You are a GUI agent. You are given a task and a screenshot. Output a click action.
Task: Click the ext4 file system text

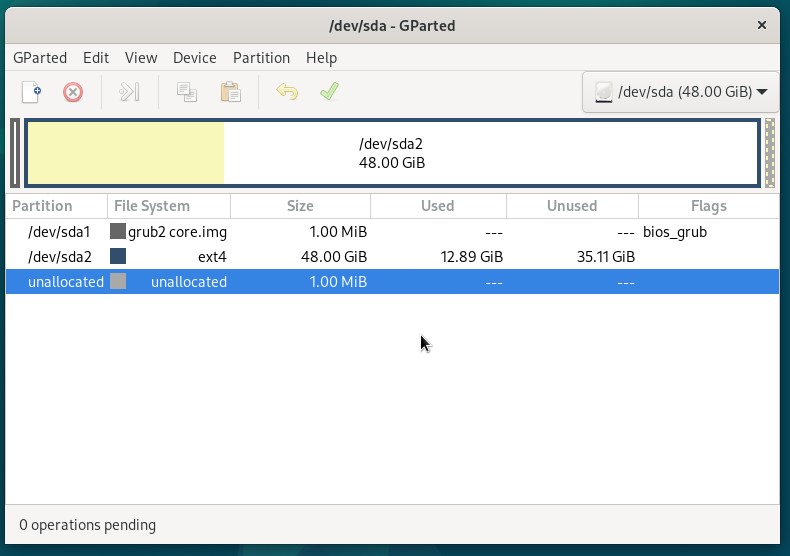(x=212, y=257)
